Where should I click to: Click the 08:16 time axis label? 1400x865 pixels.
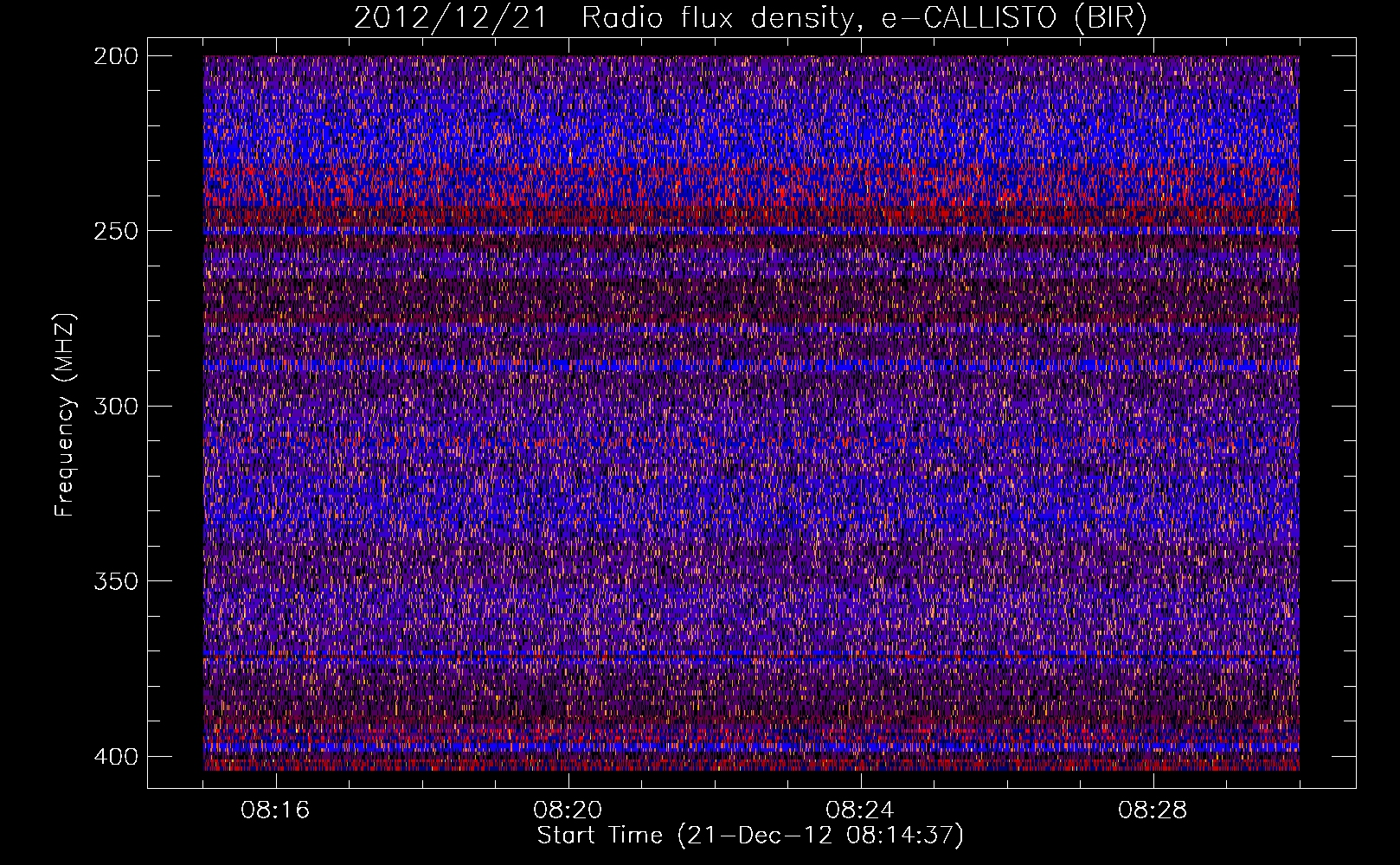coord(275,811)
